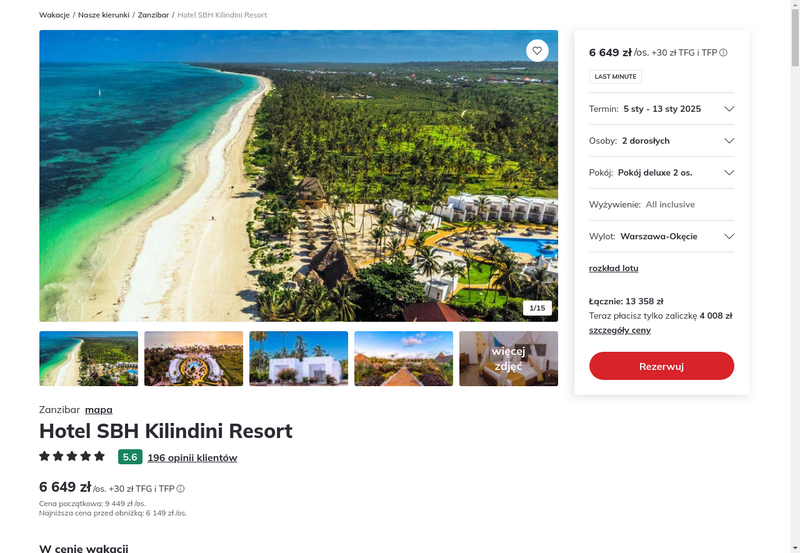Open rozkład lotu link
This screenshot has height=553, width=800.
pos(613,268)
